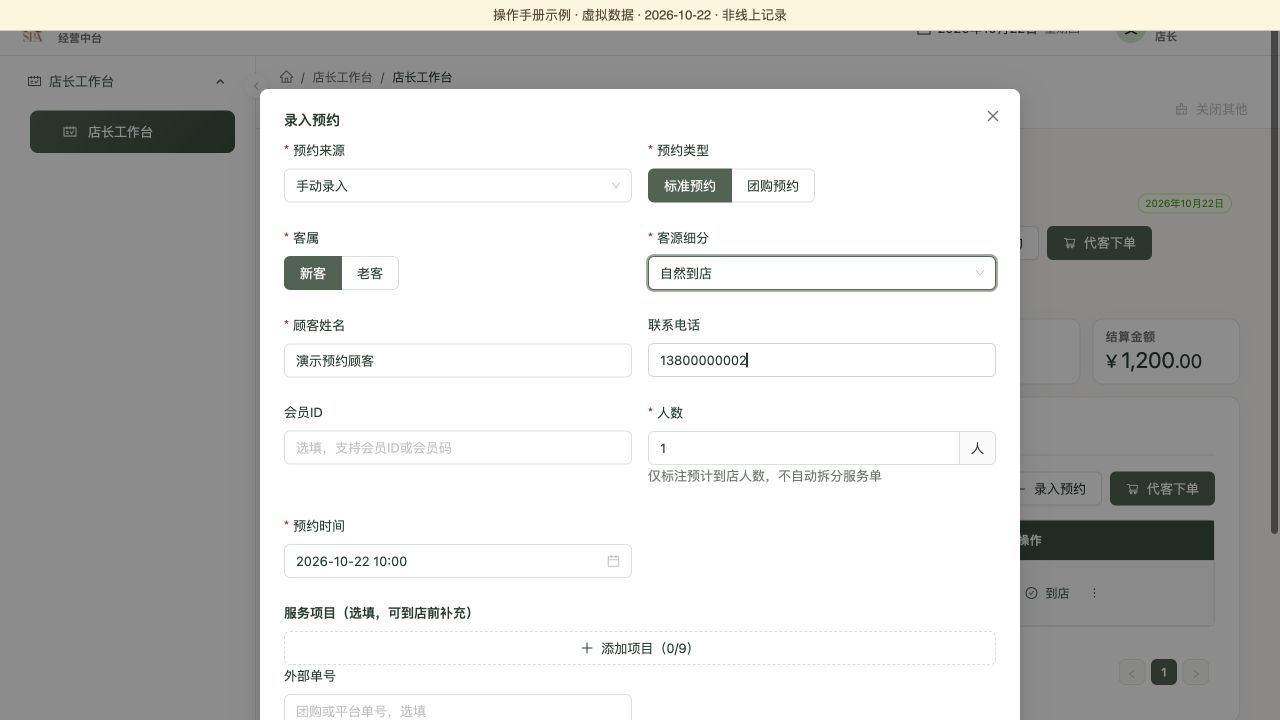This screenshot has width=1280, height=720.
Task: Choose 老客 customer type
Action: coord(370,273)
